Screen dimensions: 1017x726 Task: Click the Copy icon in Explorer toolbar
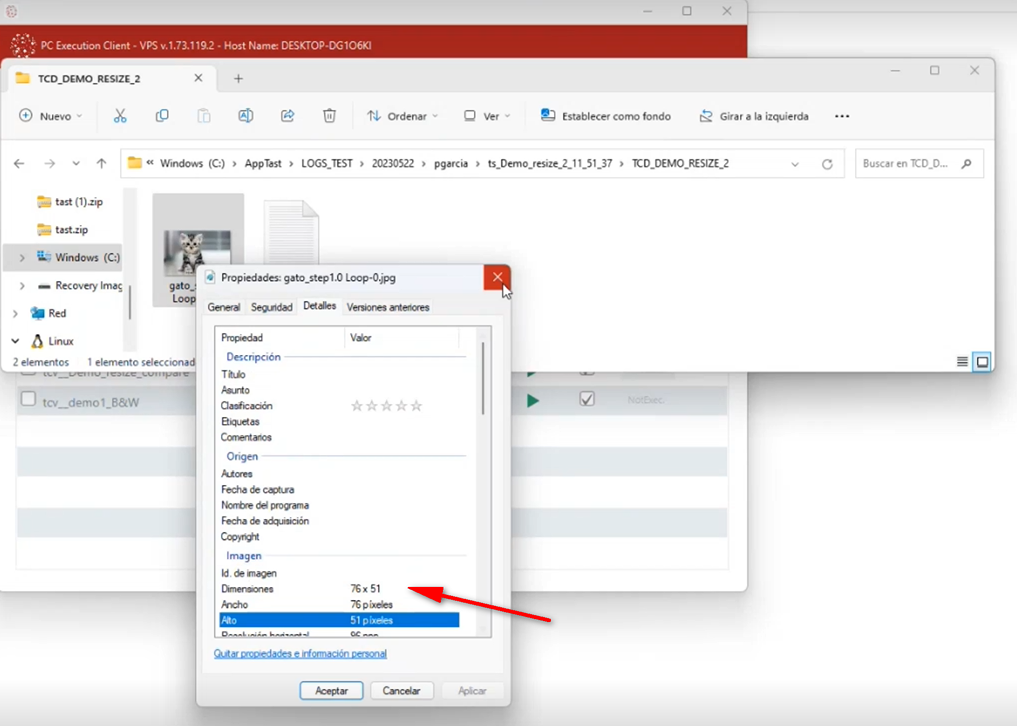(162, 116)
